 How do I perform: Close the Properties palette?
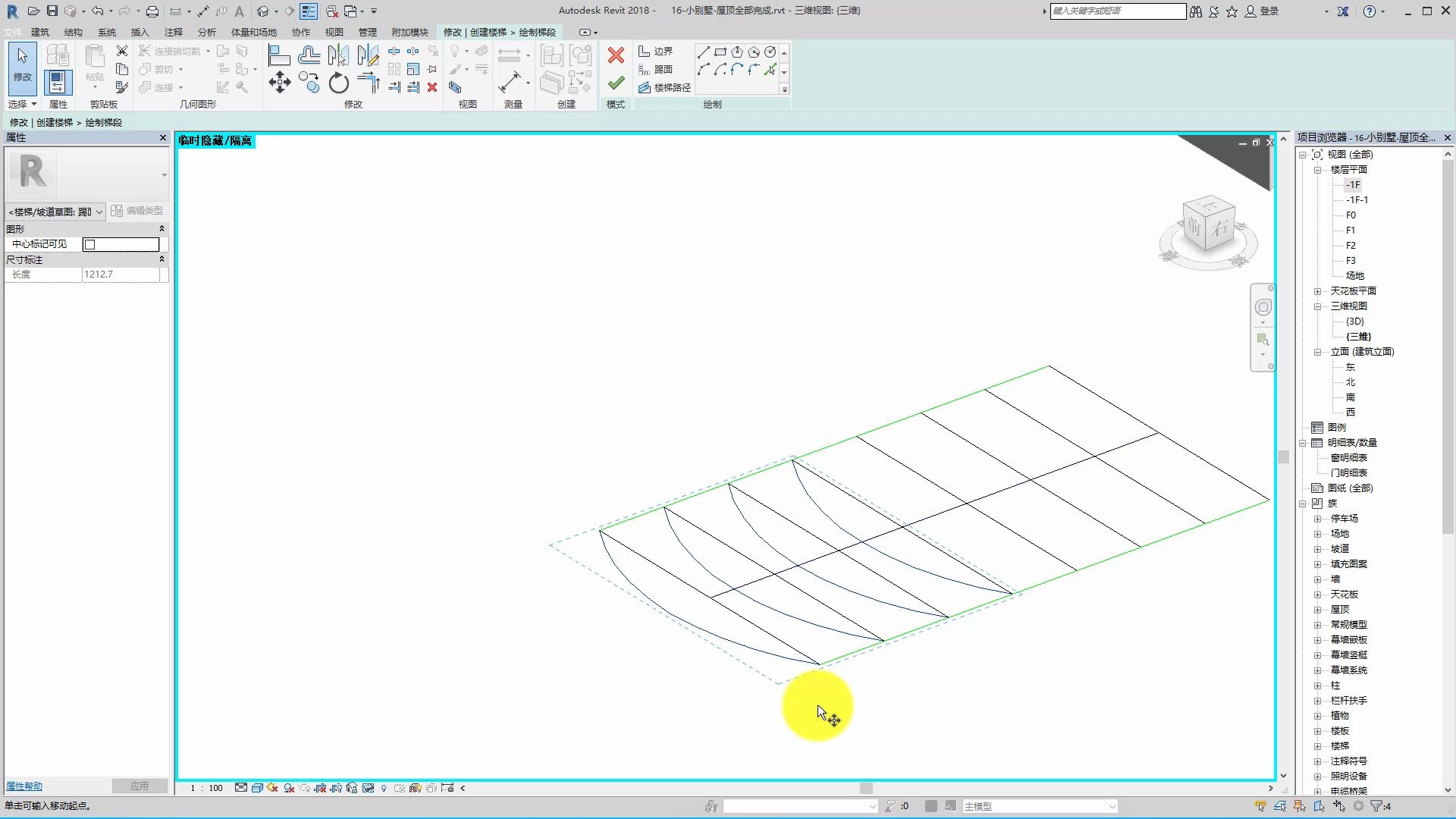[162, 137]
